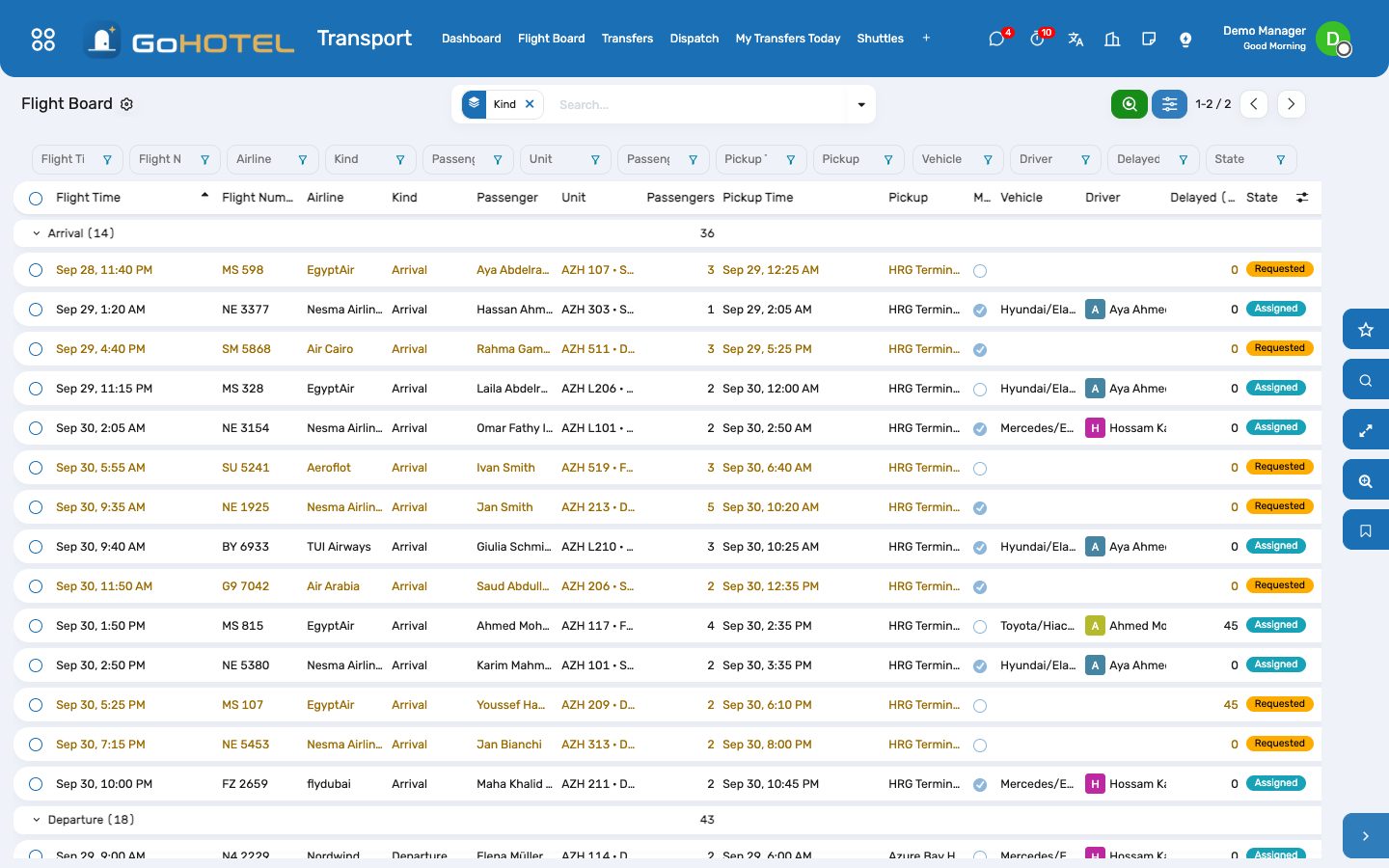Click the bookmark side button
The width and height of the screenshot is (1389, 868).
pyautogui.click(x=1366, y=530)
